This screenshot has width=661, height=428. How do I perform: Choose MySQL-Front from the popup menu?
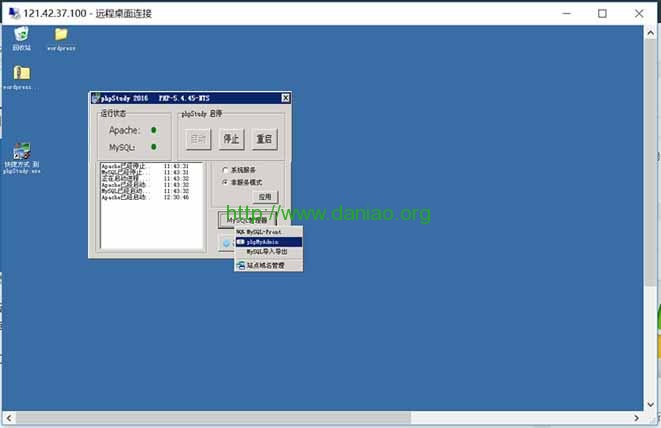coord(268,232)
